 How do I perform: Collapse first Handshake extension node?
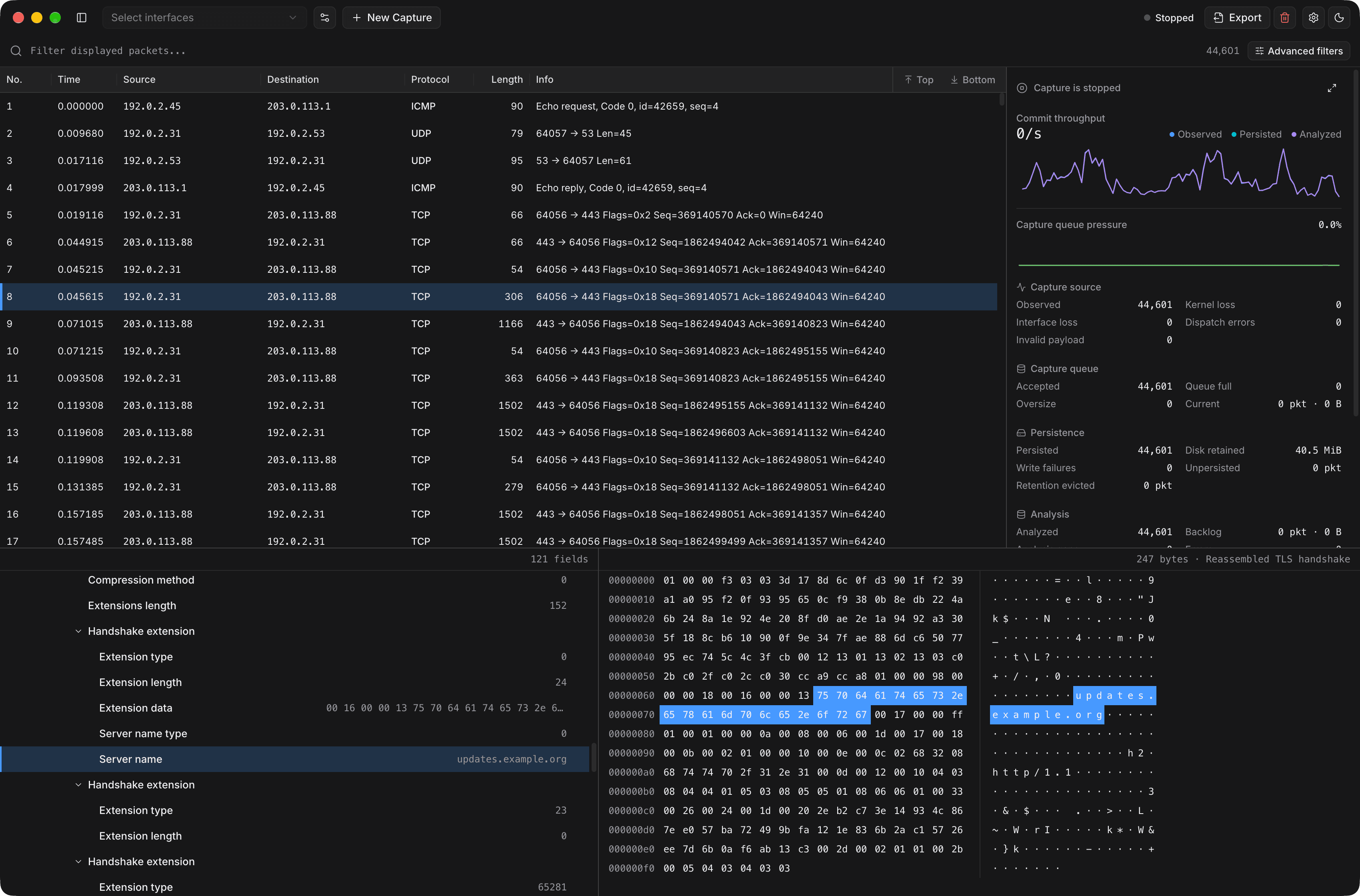point(78,632)
